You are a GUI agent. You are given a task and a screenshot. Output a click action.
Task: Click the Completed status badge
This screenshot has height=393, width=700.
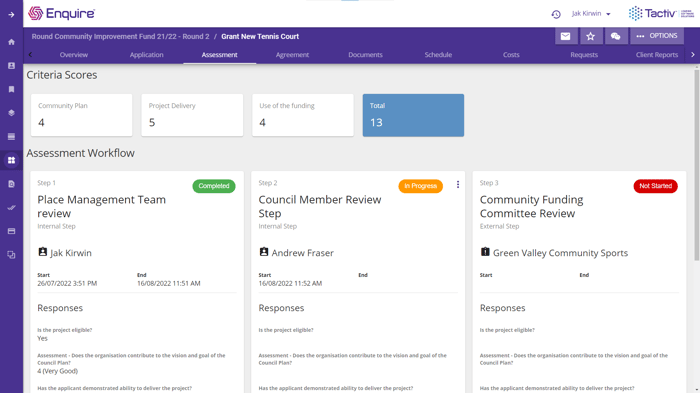point(214,186)
